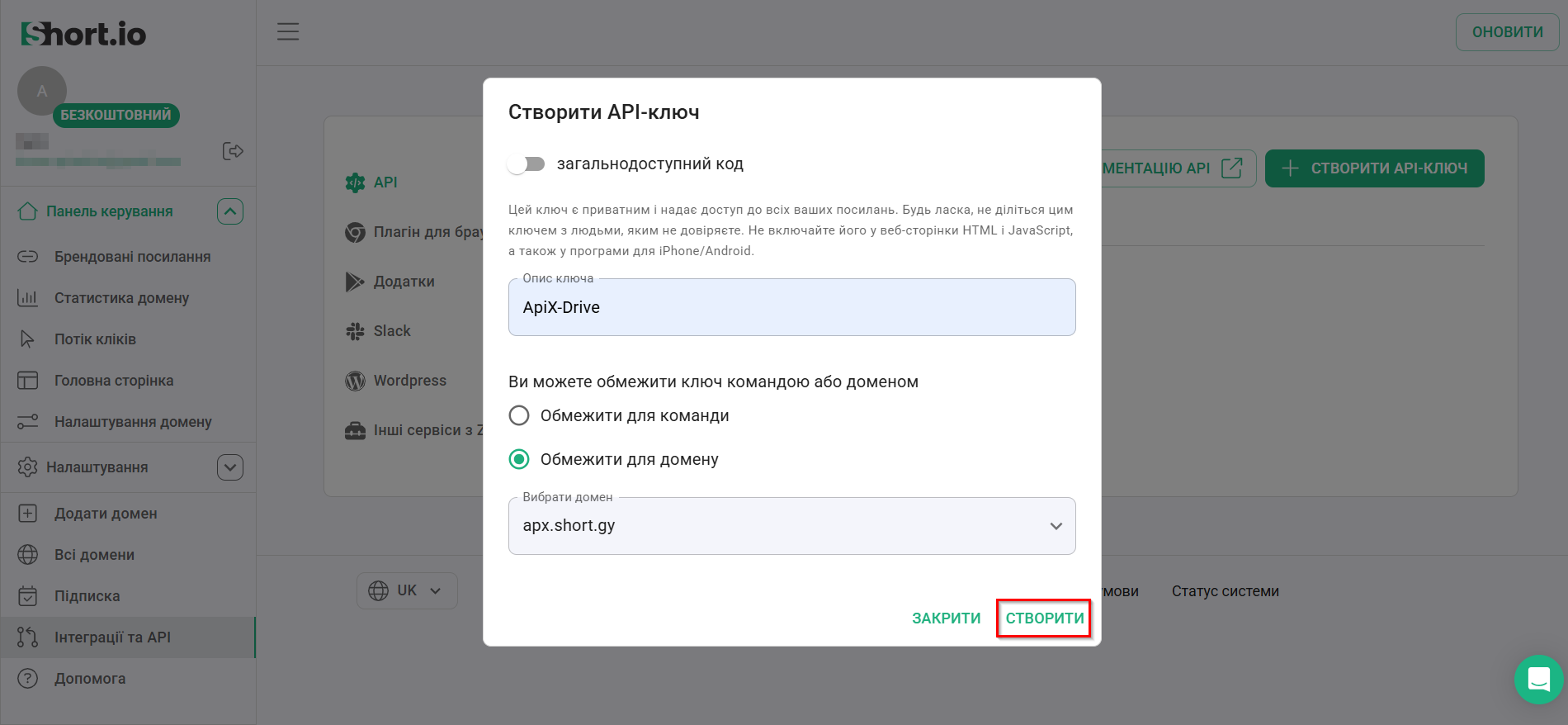Click the Налаштування gear icon
1568x725 pixels.
tap(27, 467)
